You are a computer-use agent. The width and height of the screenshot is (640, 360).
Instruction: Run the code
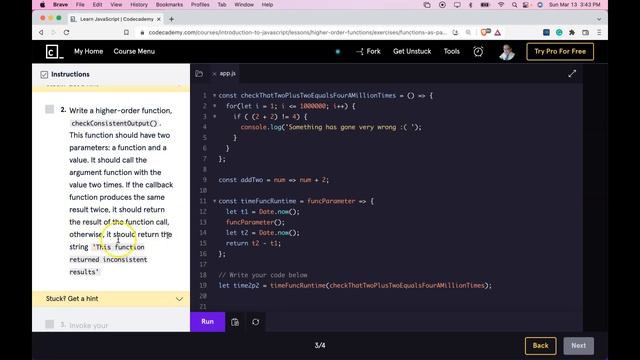click(x=207, y=322)
